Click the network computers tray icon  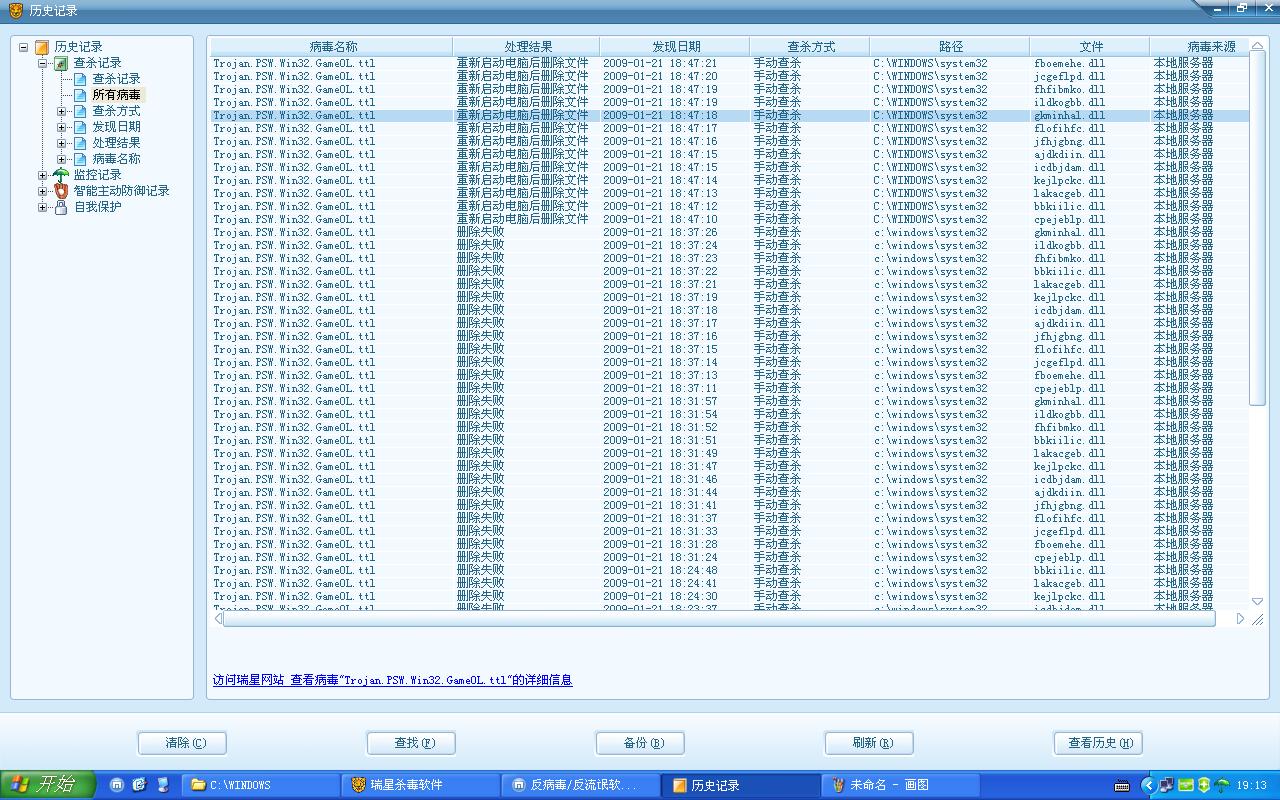[1167, 785]
